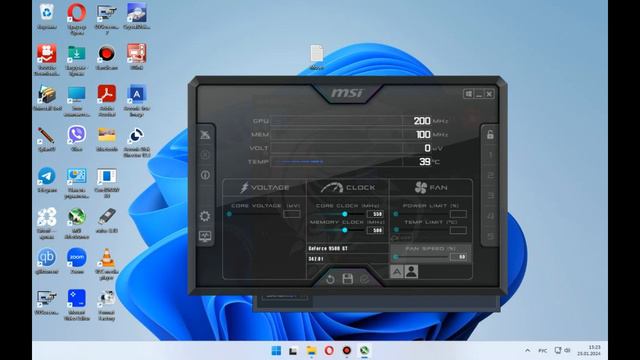Select the Telegram desktop icon
The height and width of the screenshot is (360, 640).
tap(47, 180)
